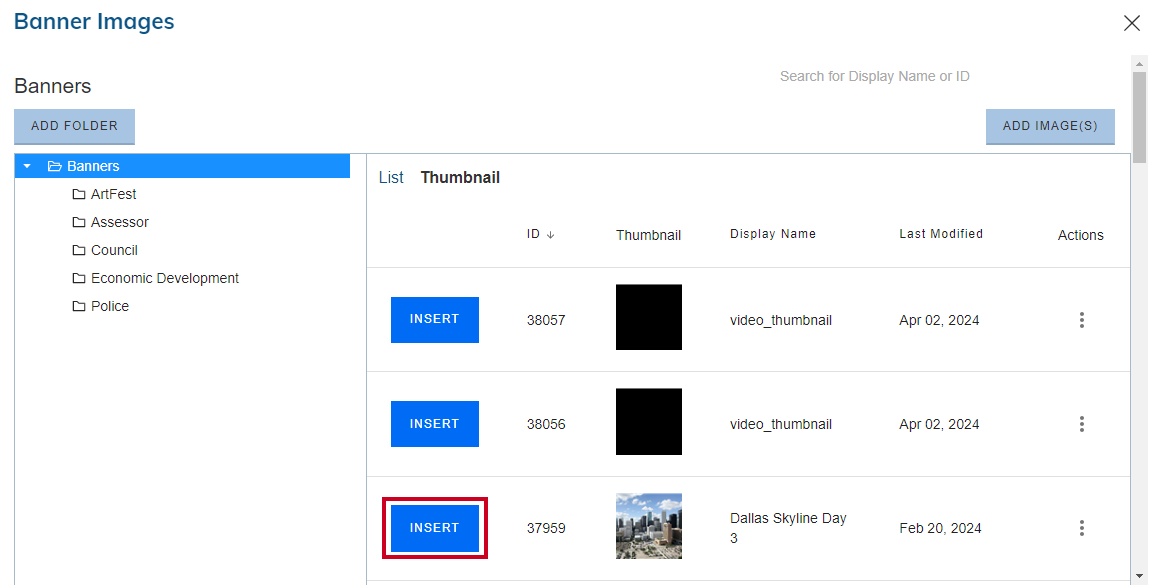Click Apr 02, 2024 date in row 38056
The width and height of the screenshot is (1150, 588).
click(940, 425)
